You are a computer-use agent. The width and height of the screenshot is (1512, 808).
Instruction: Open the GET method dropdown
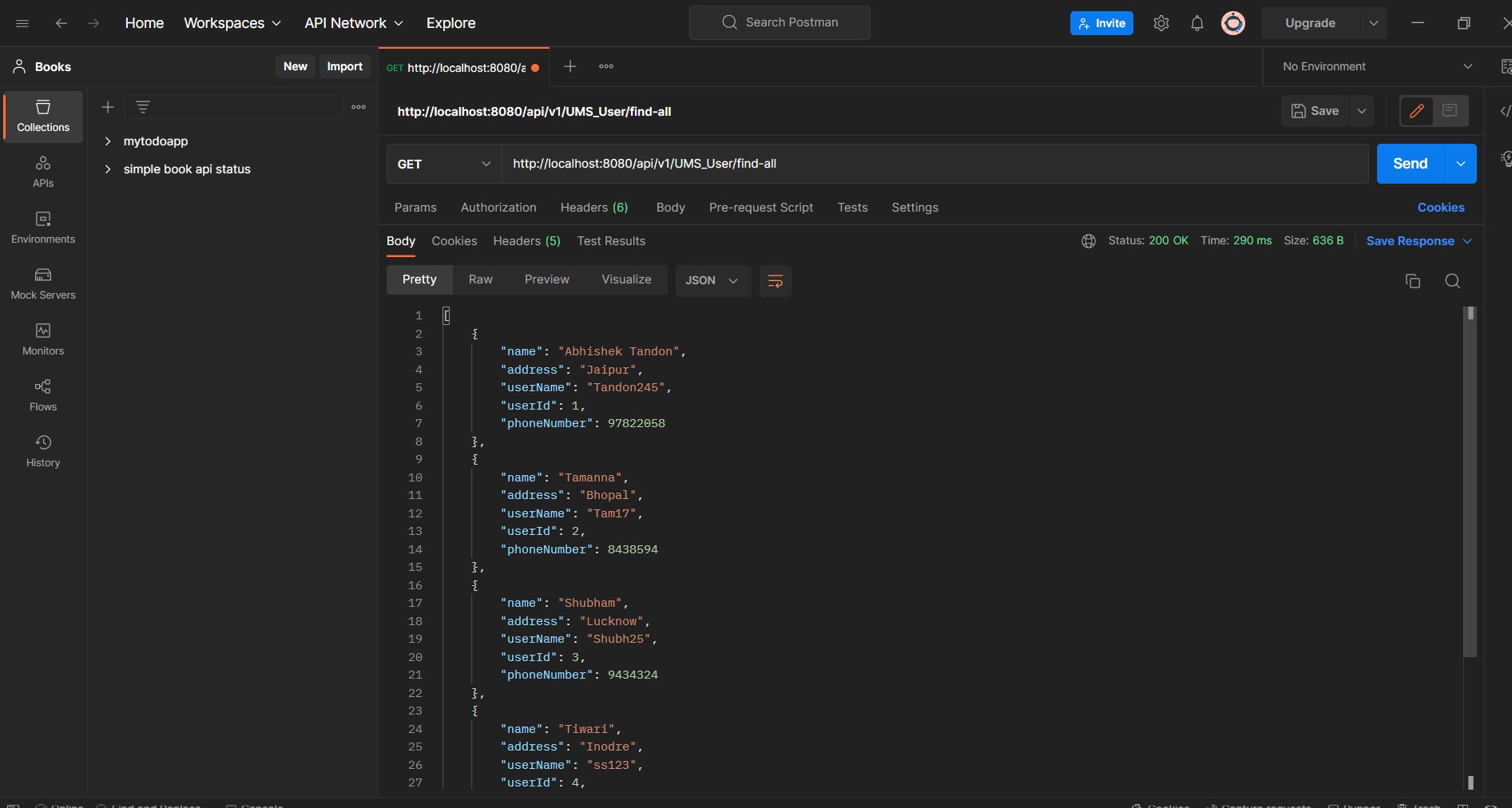tap(442, 164)
